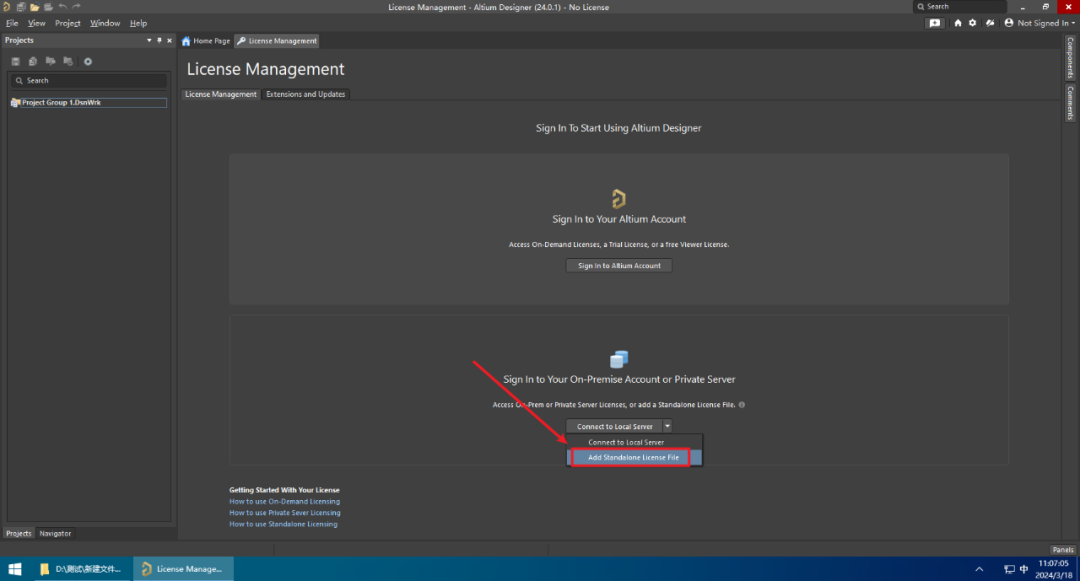Click the feedback speech bubble icon
The width and height of the screenshot is (1080, 581).
[x=935, y=23]
